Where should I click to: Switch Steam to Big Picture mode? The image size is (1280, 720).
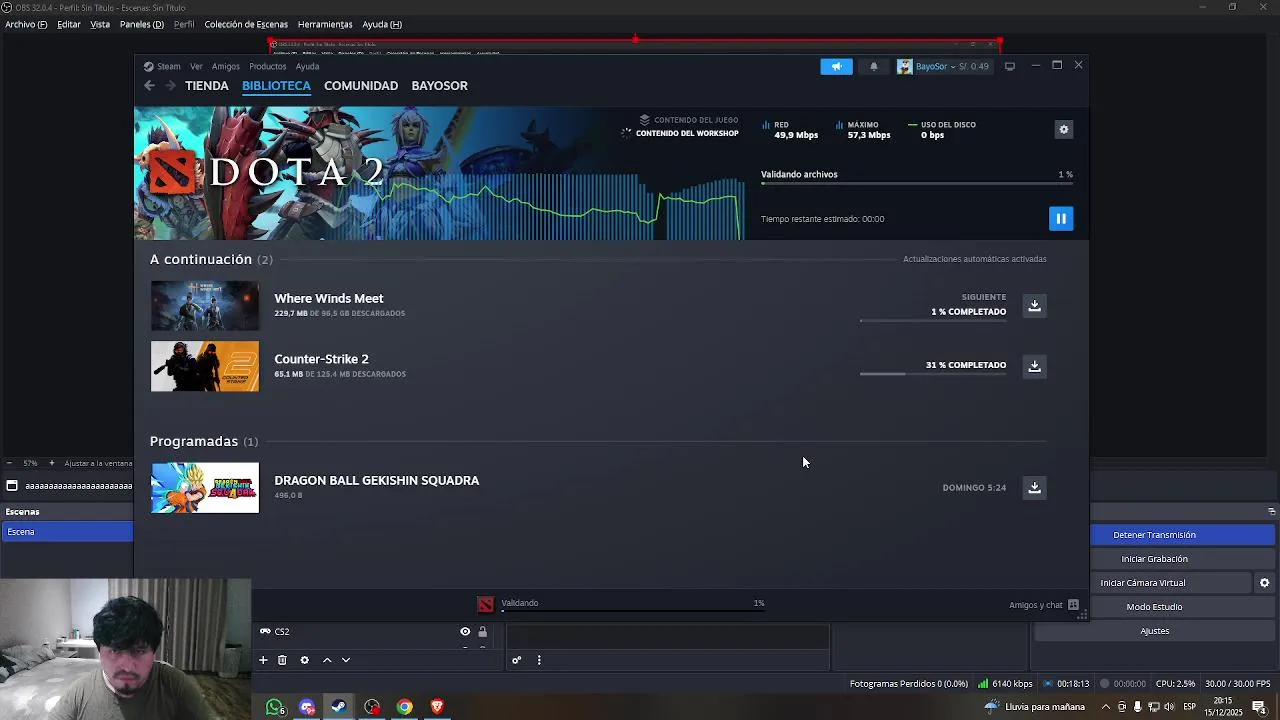pyautogui.click(x=1010, y=66)
